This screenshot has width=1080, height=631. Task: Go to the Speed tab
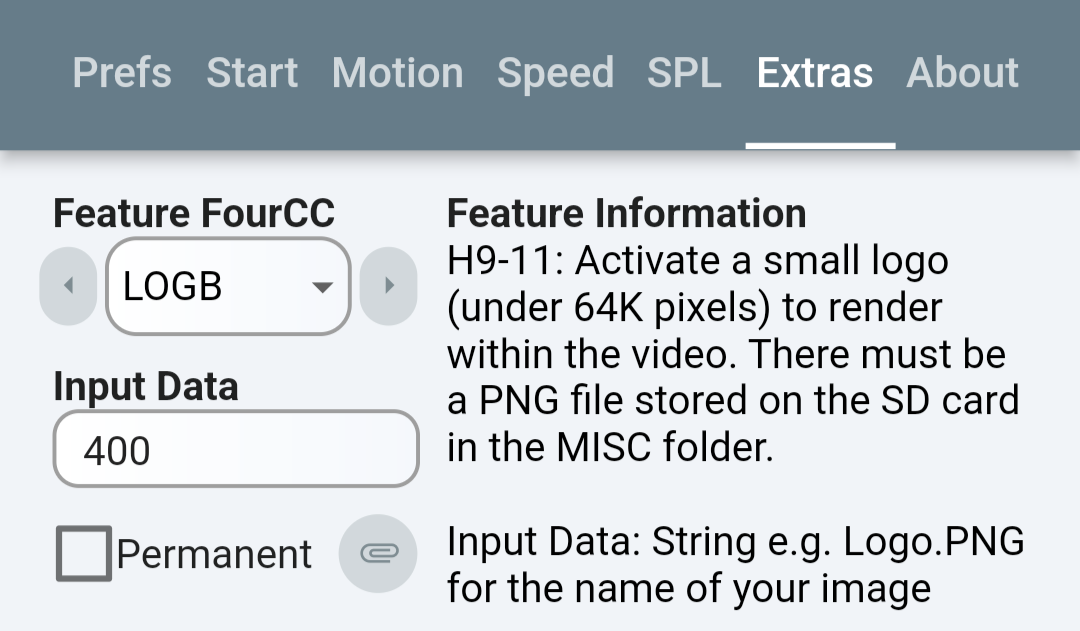pos(555,73)
